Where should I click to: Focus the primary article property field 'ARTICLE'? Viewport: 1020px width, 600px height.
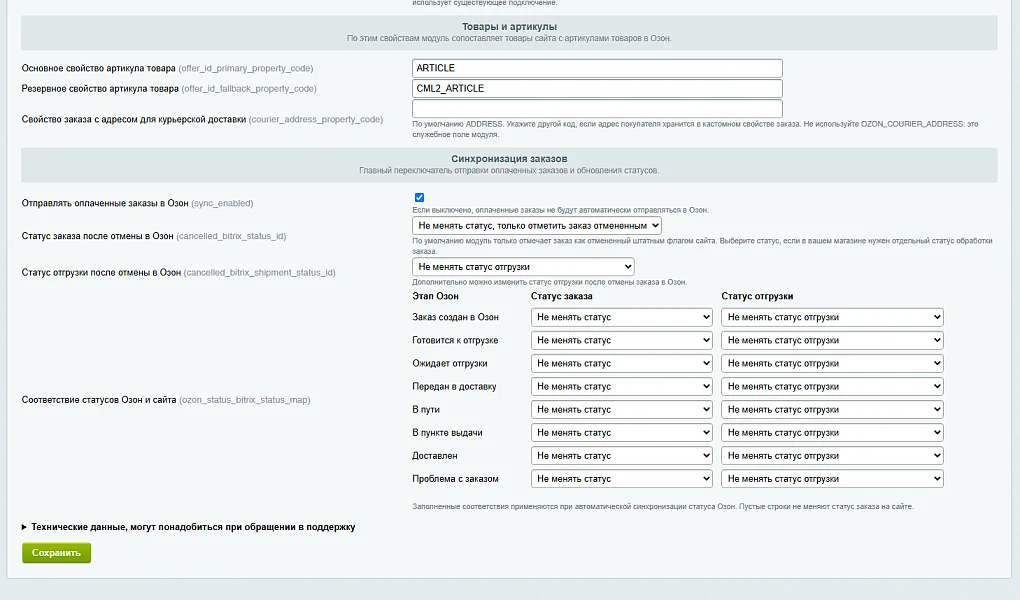tap(597, 68)
